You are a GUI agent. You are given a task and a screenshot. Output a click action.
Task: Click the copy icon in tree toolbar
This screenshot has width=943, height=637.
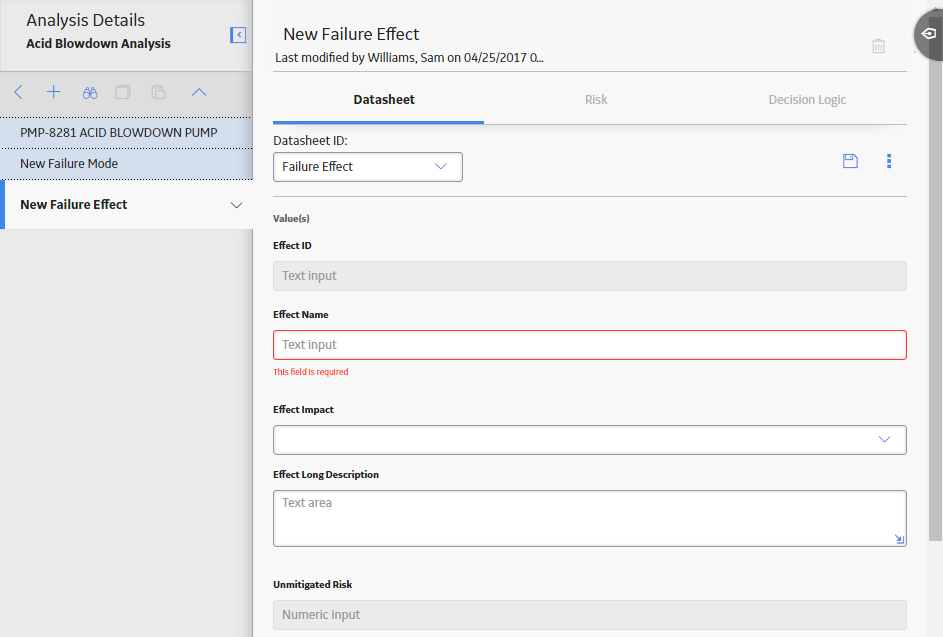(x=123, y=92)
